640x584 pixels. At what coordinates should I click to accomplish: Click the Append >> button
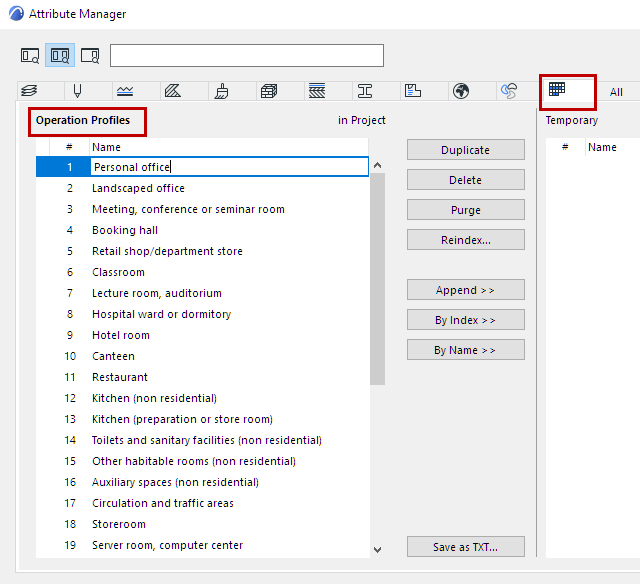[466, 290]
